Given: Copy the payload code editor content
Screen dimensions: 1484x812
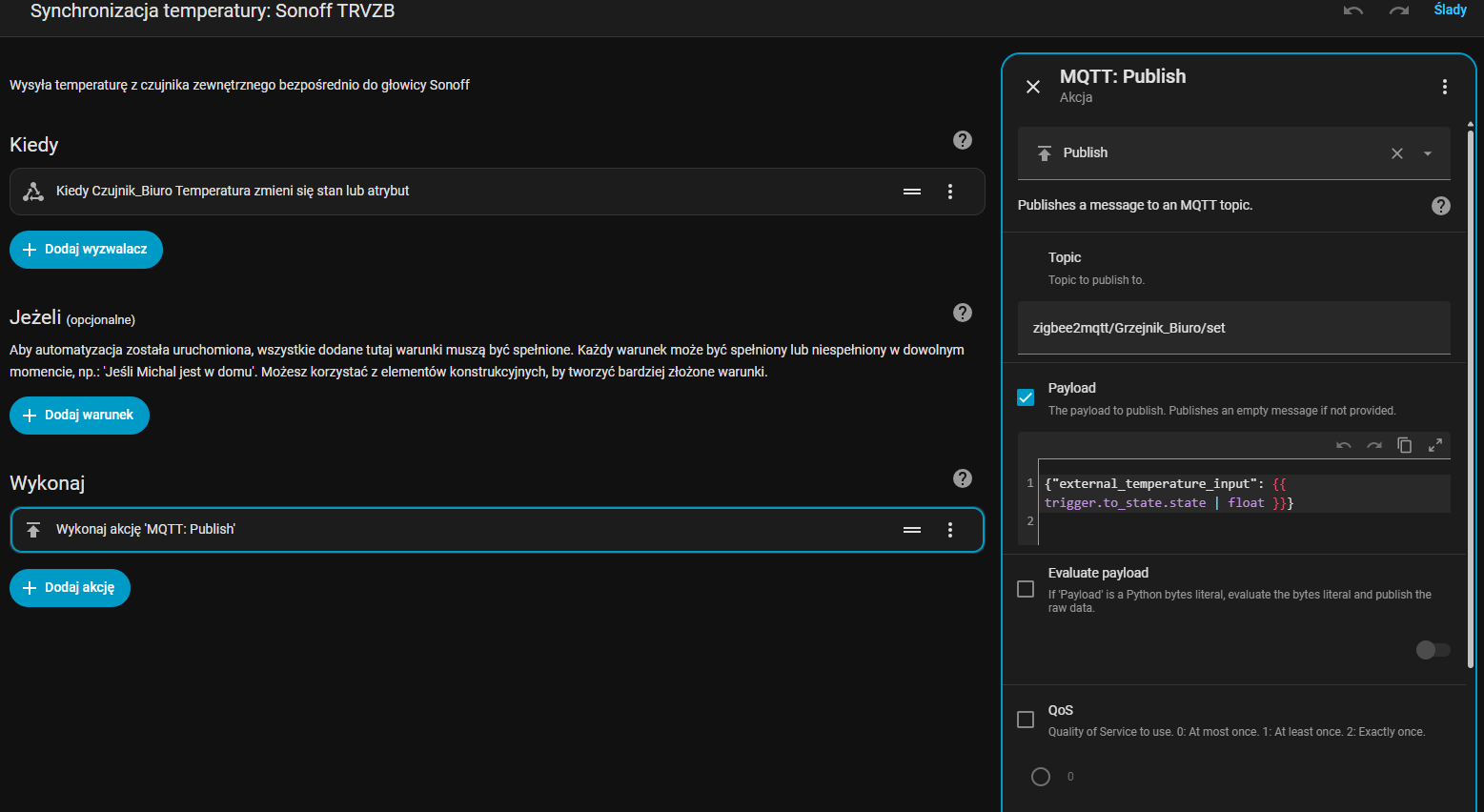Looking at the screenshot, I should pos(1404,445).
